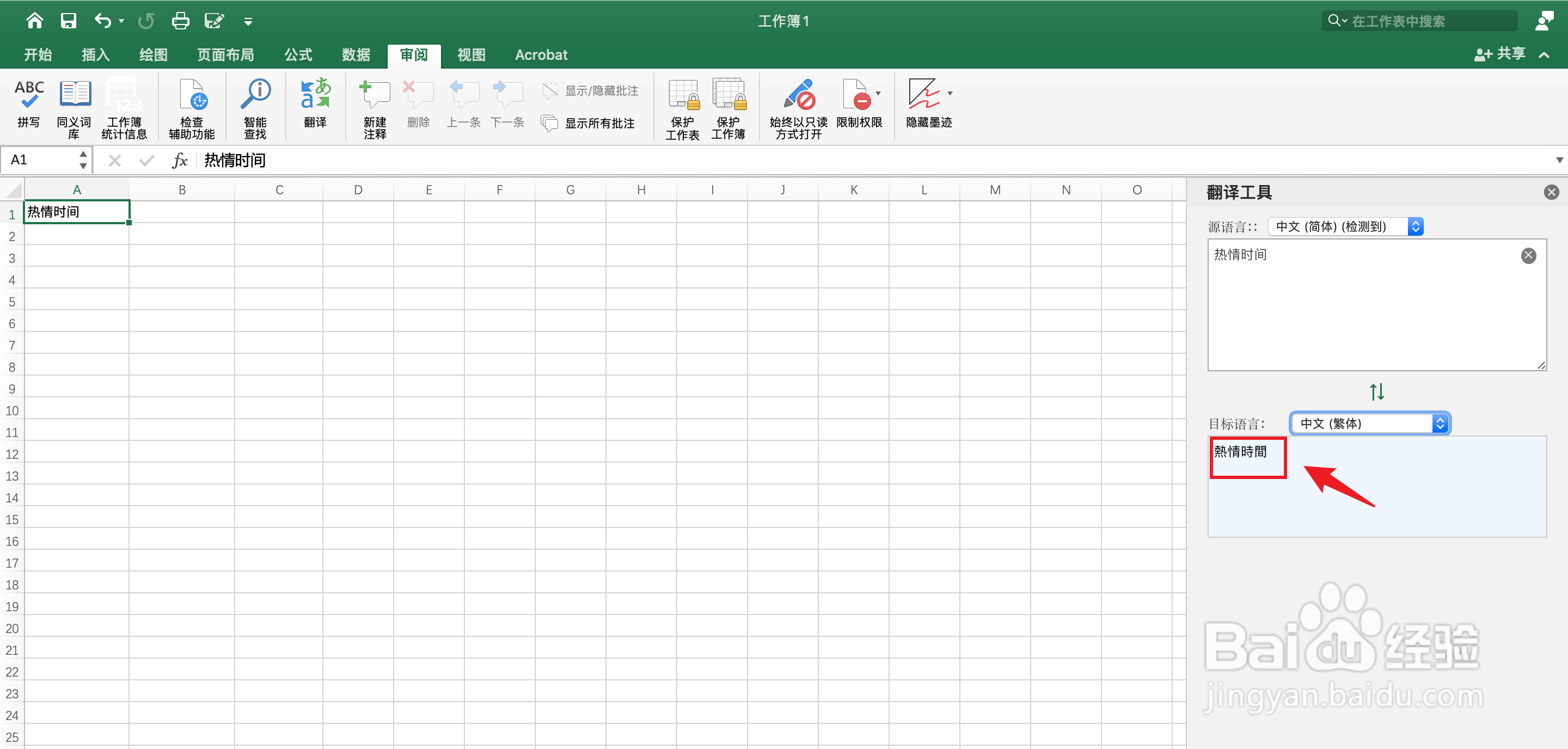
Task: Run 检查辅助功能 accessibility checker
Action: point(192,107)
